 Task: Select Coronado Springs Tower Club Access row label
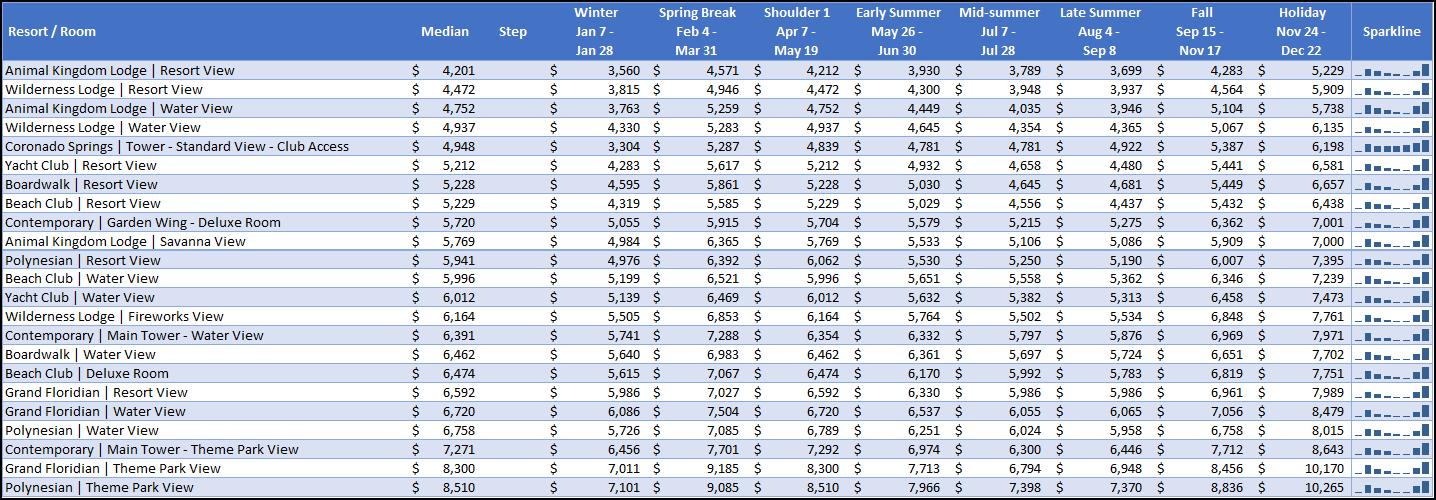(x=177, y=146)
